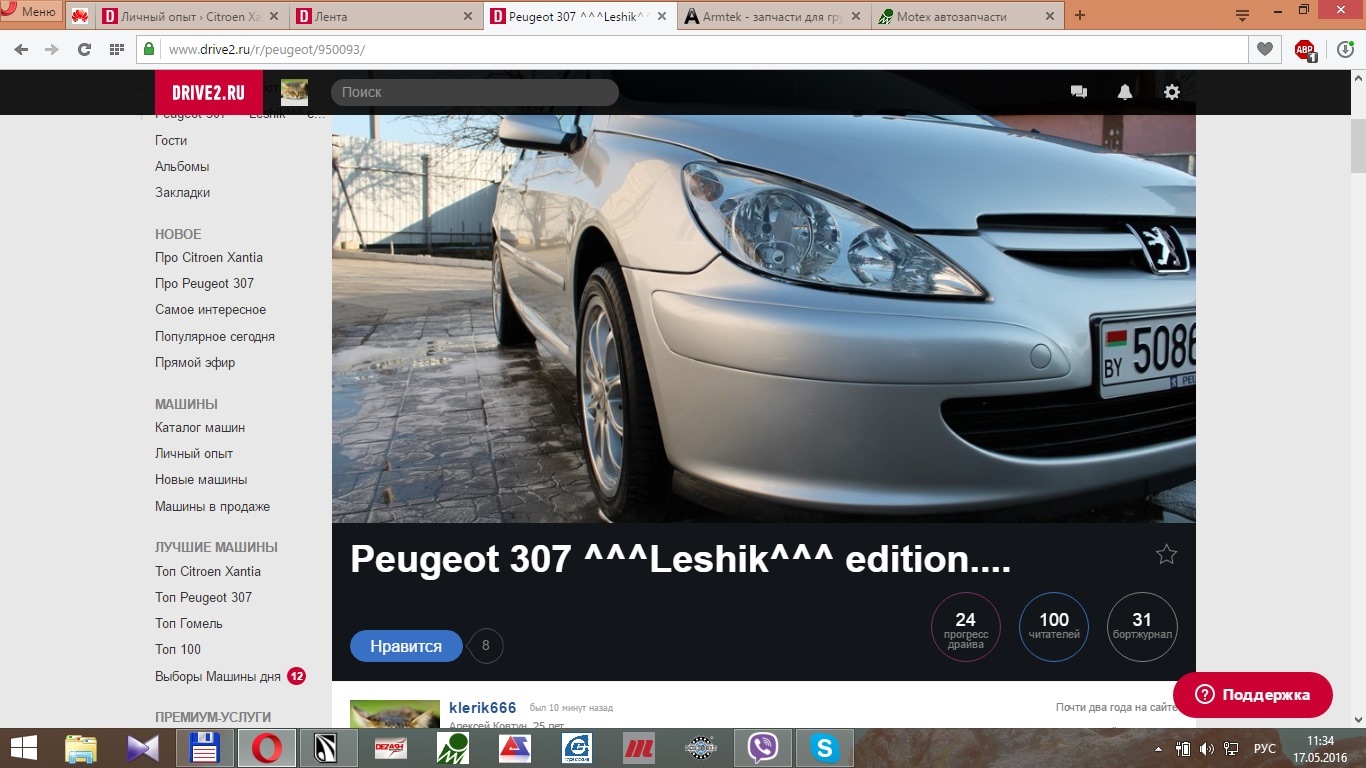Open Про Peugeot 307 link
Viewport: 1366px width, 768px height.
coord(204,283)
